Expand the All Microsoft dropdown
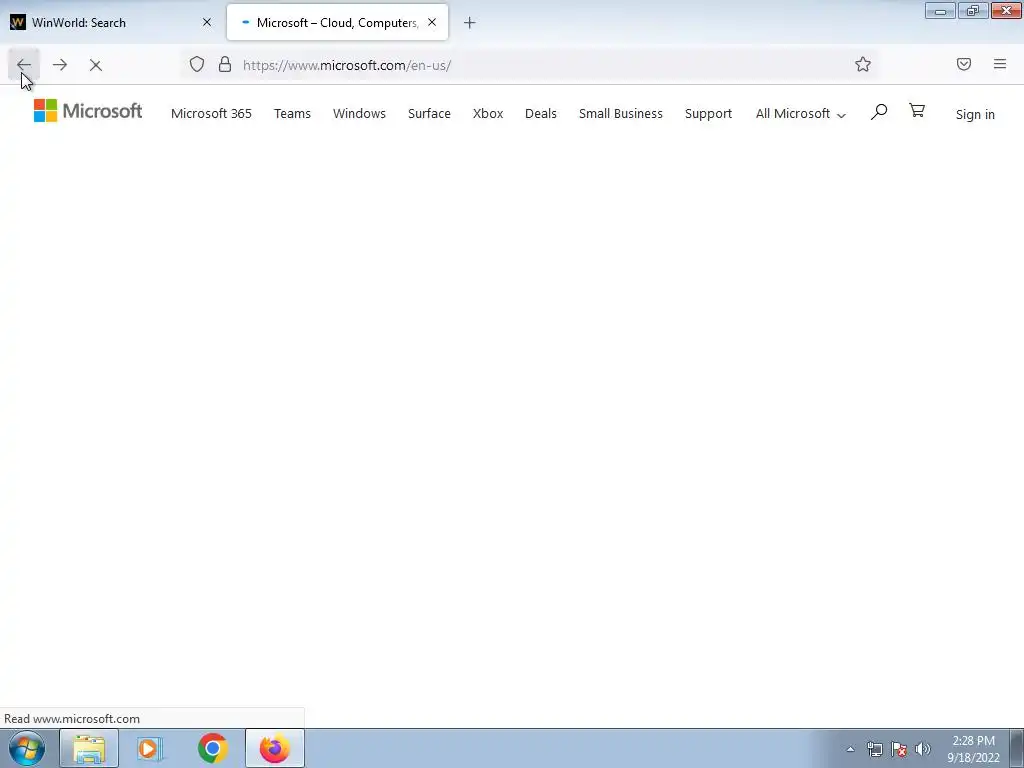1024x768 pixels. coord(801,114)
